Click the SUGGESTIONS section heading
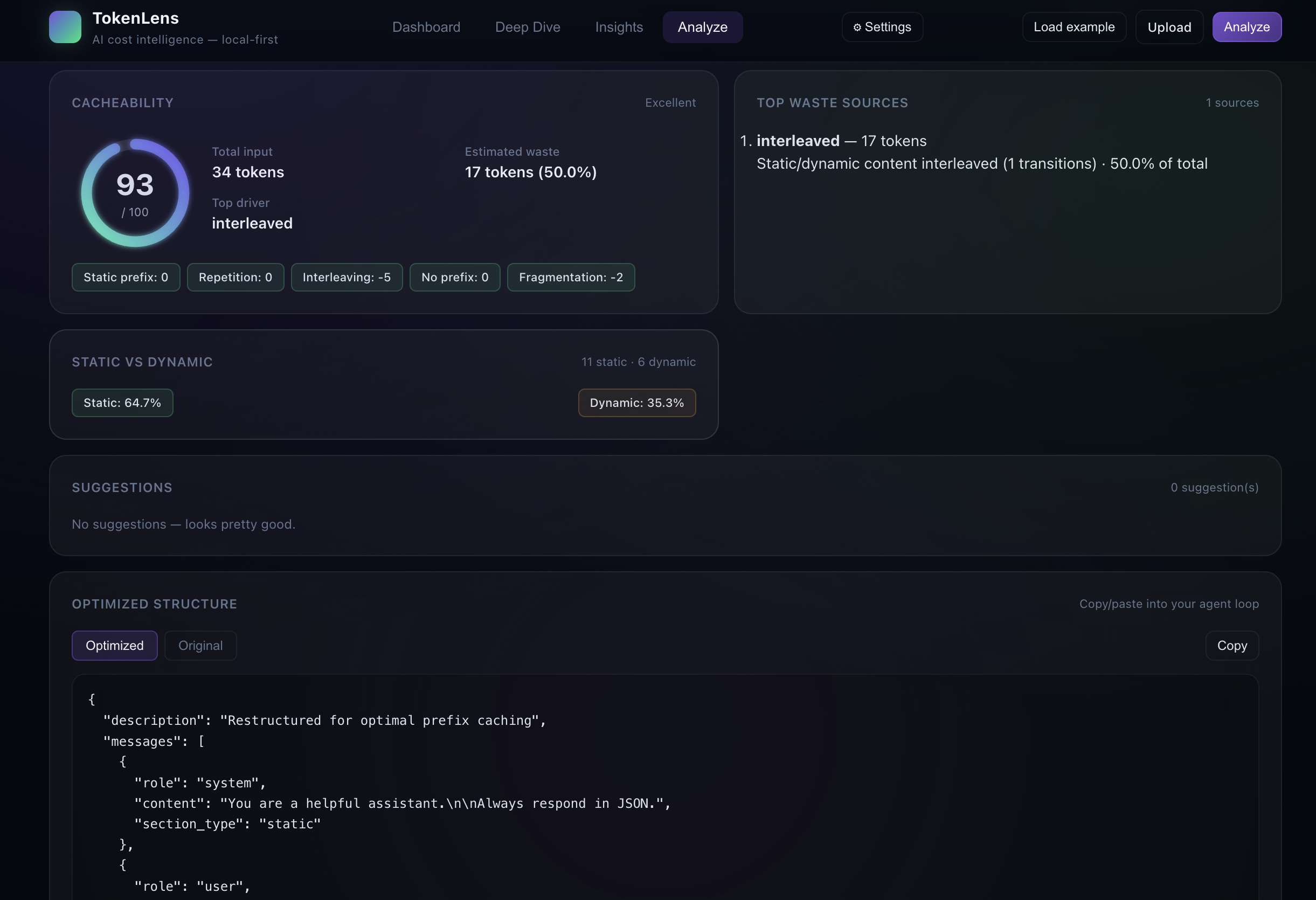1316x900 pixels. 122,488
